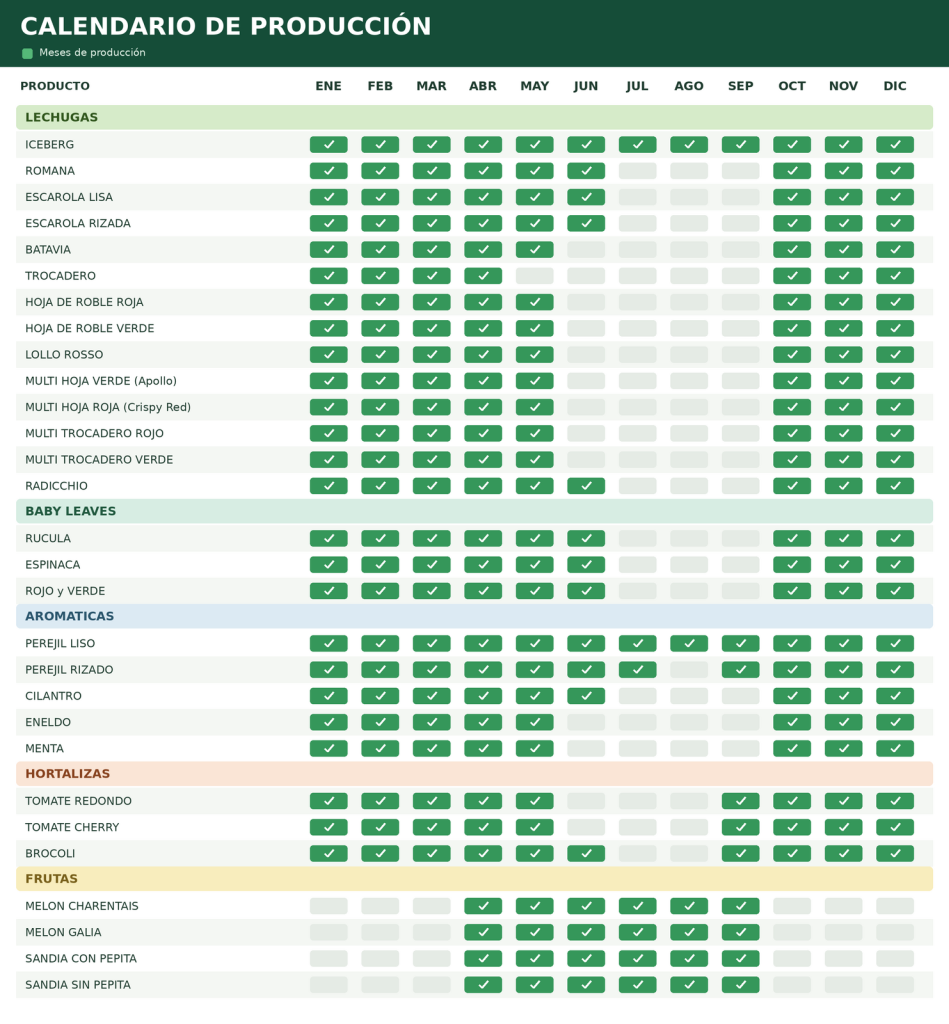Click MULTI TROCADERO VERDE checkmark for FEB
Viewport: 949px width, 1024px height.
click(380, 460)
